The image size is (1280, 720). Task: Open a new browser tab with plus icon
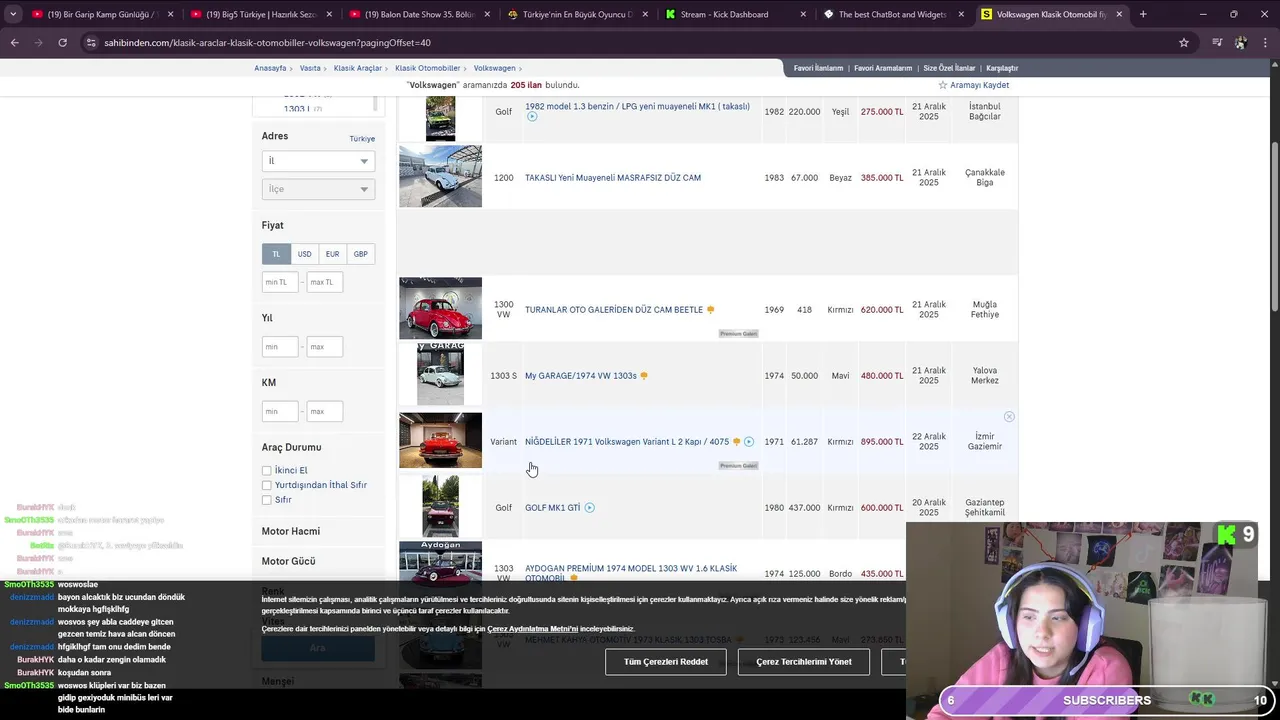pyautogui.click(x=1143, y=14)
